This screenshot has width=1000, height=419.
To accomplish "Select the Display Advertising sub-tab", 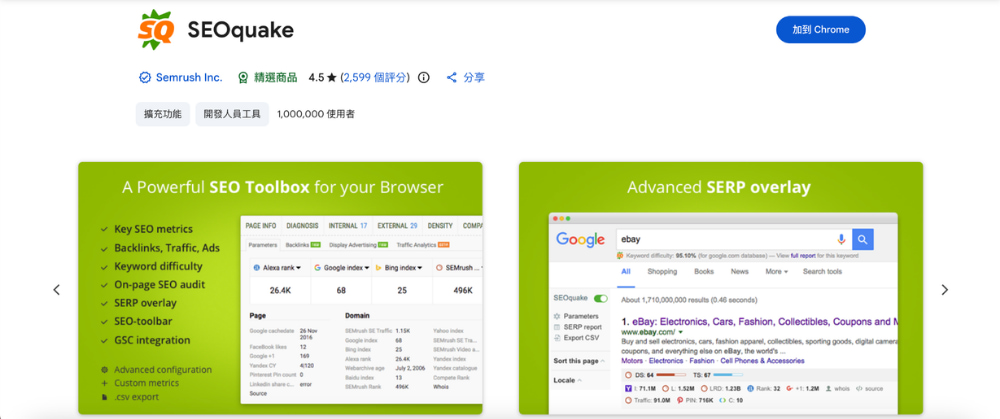I will [358, 245].
